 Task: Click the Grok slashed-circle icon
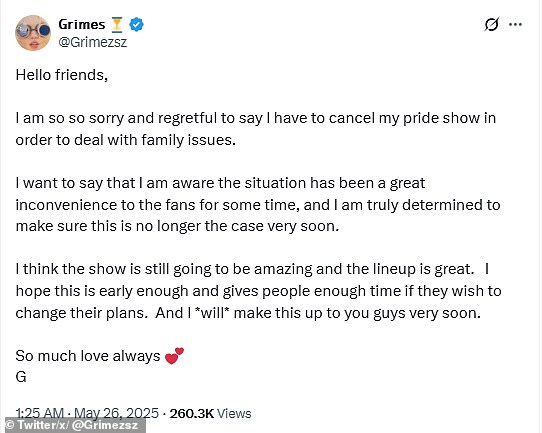tap(491, 25)
